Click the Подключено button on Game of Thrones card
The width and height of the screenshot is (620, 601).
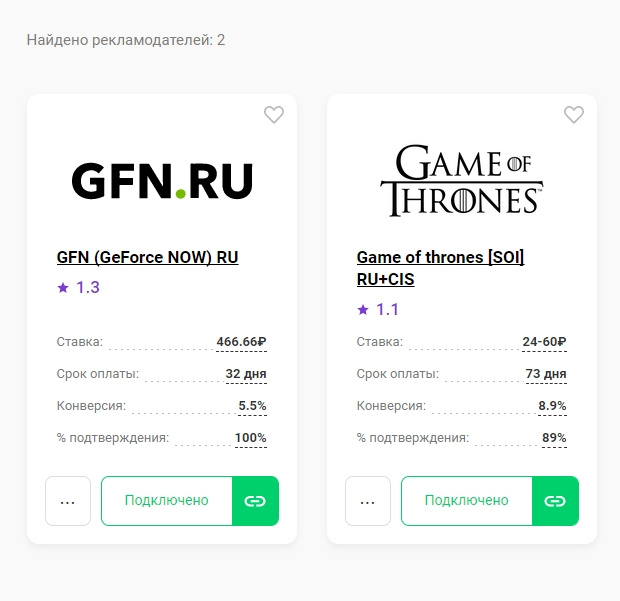(x=467, y=501)
